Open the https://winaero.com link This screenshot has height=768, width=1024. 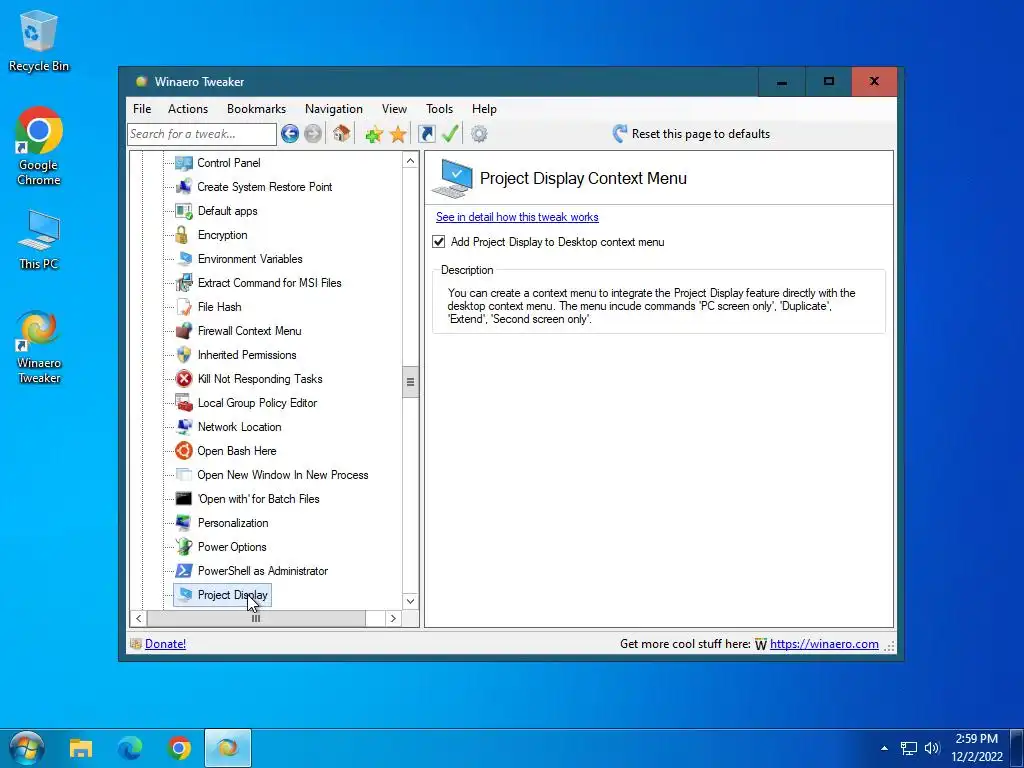click(824, 644)
